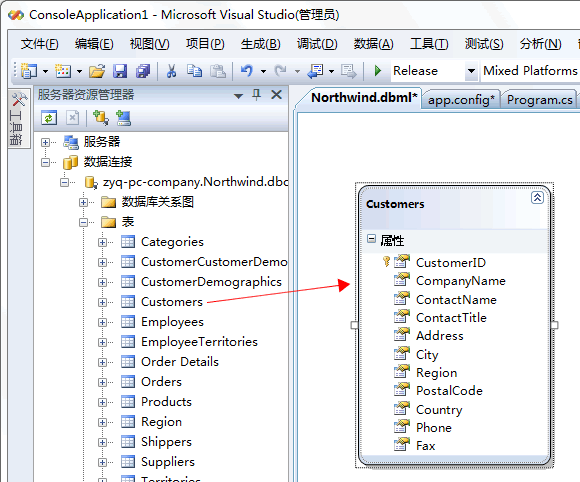Click the Open File folder icon

(97, 71)
